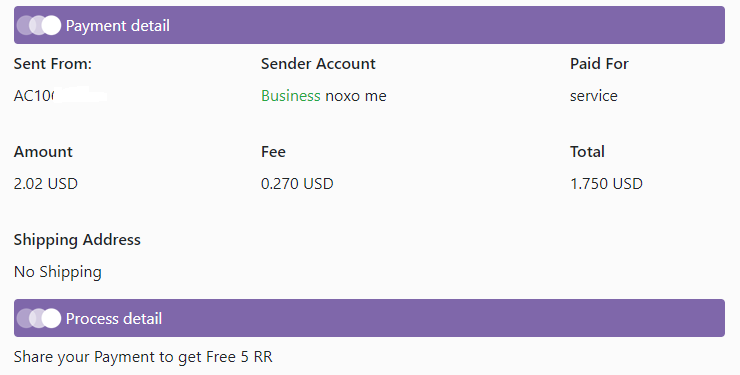This screenshot has height=375, width=740.
Task: Click the service value under Paid For
Action: click(x=594, y=96)
